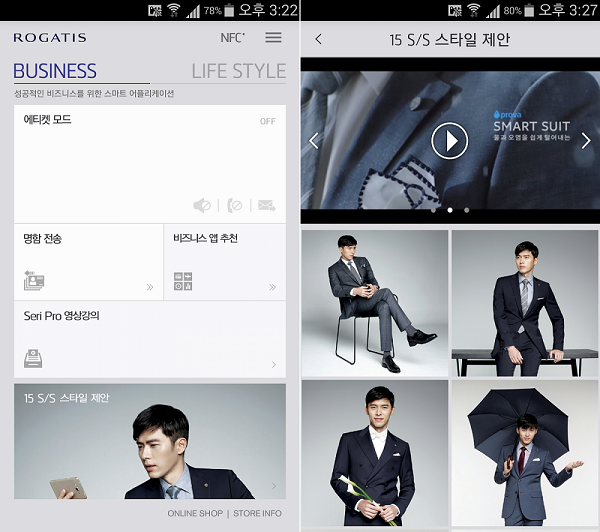Open the ONLINE SHOP link

pos(195,514)
